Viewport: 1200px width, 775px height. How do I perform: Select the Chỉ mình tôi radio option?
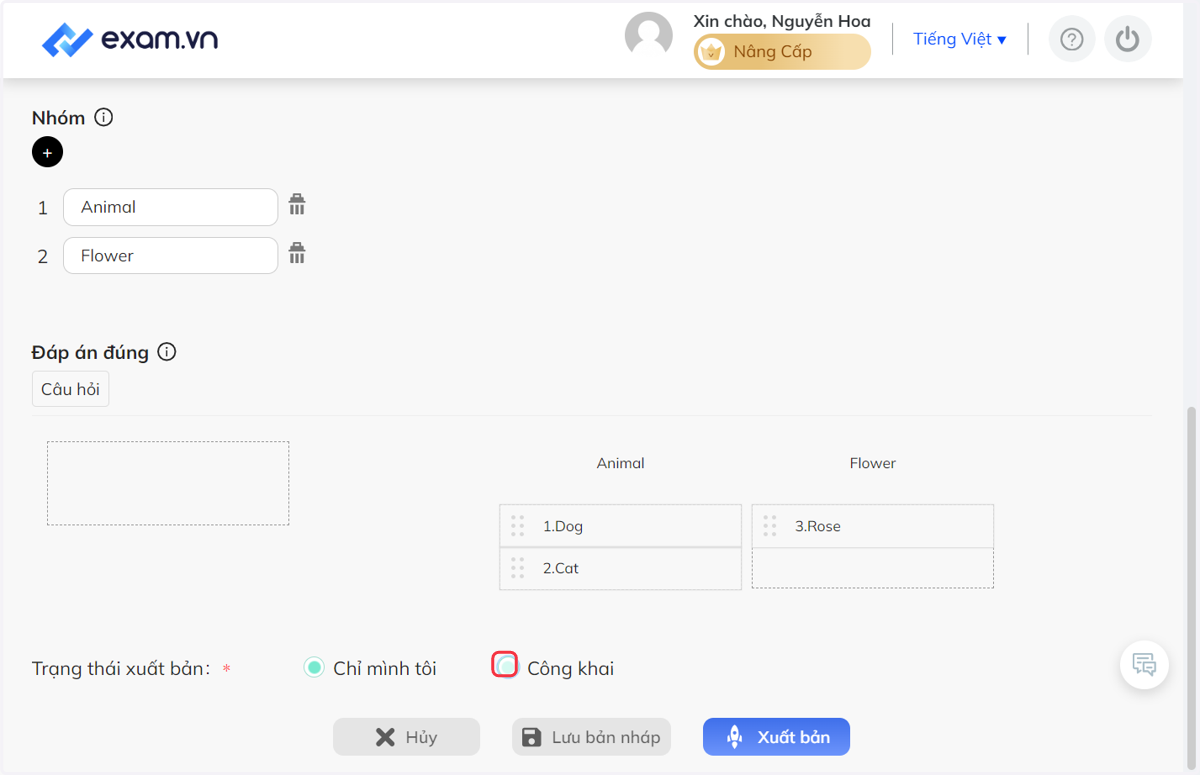(x=314, y=667)
